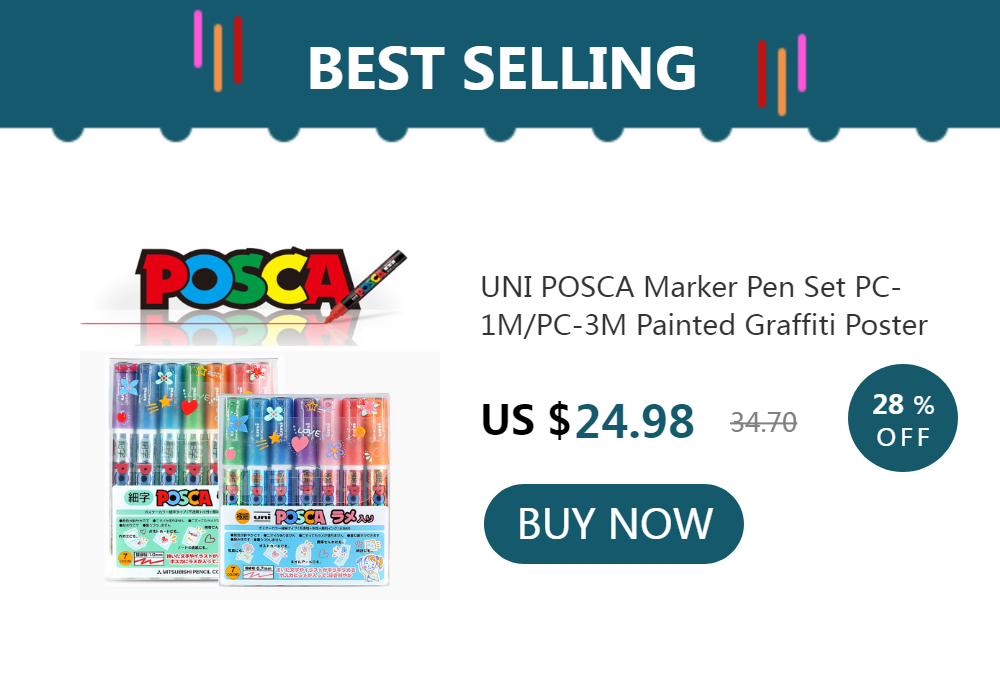Click the orange stripe on left banner
1000x700 pixels.
tap(218, 58)
